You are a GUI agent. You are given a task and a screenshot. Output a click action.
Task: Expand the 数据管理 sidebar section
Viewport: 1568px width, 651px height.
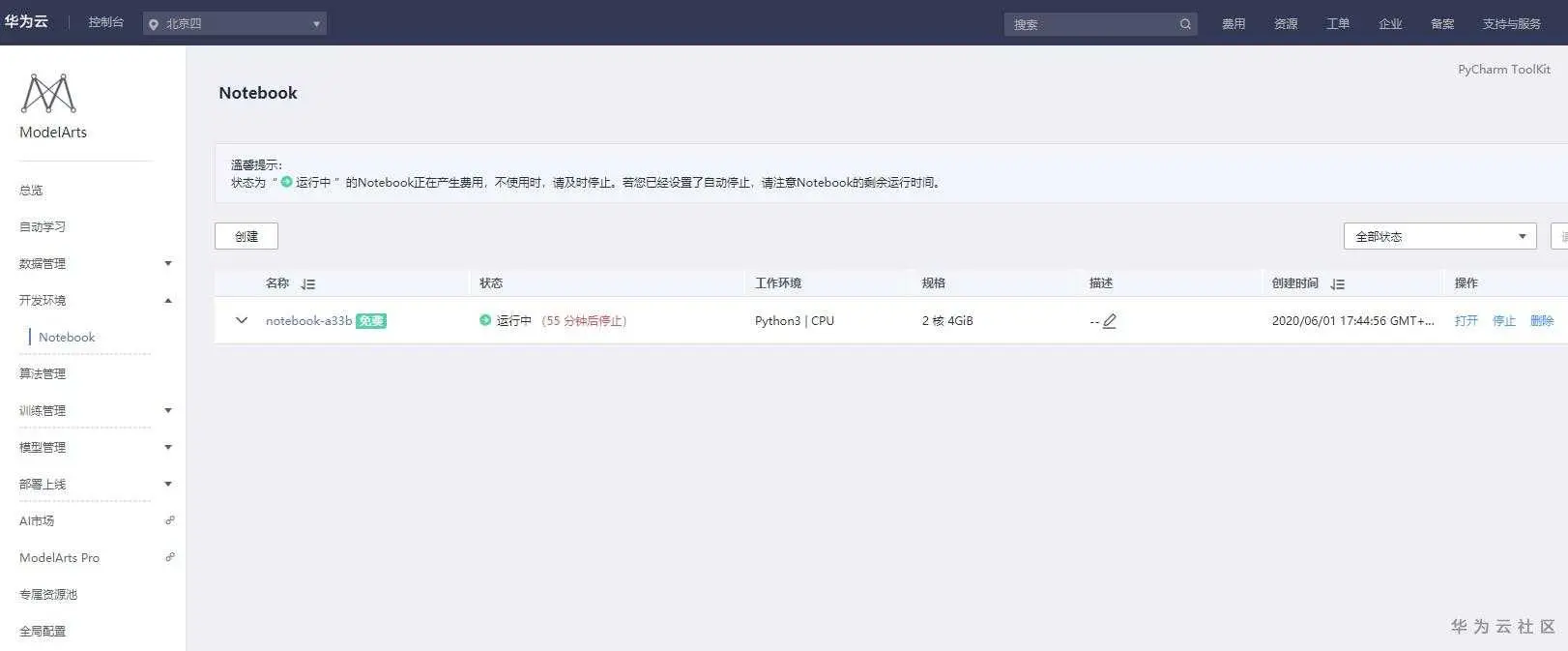pos(168,263)
